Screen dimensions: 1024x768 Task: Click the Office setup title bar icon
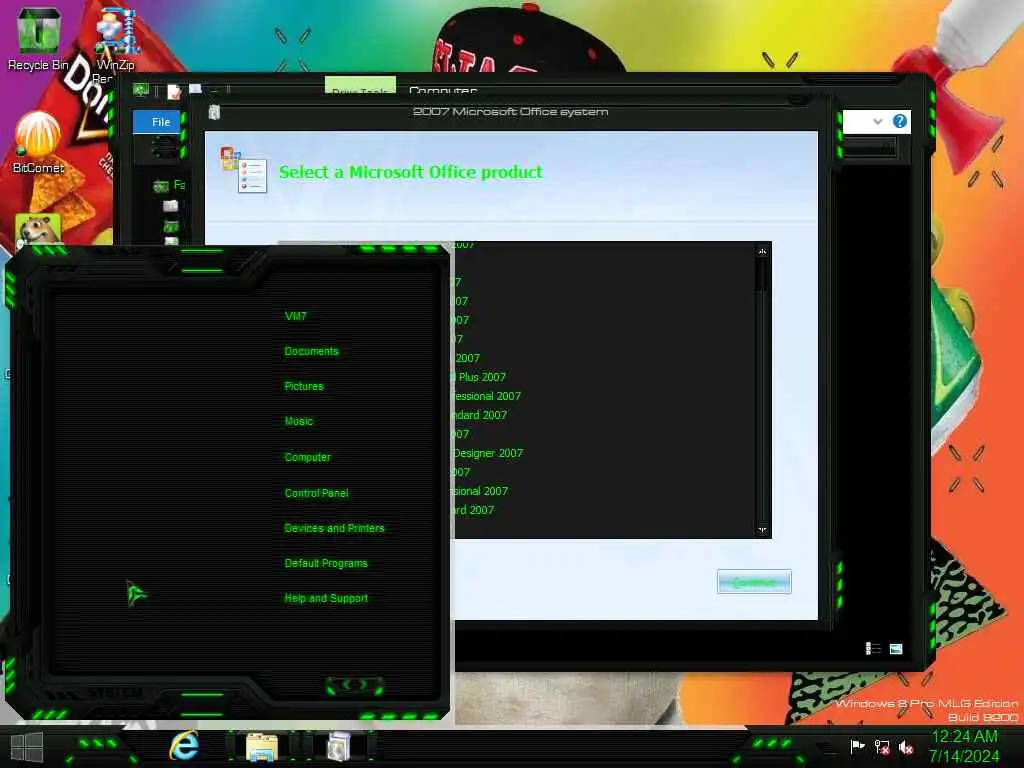[x=214, y=112]
